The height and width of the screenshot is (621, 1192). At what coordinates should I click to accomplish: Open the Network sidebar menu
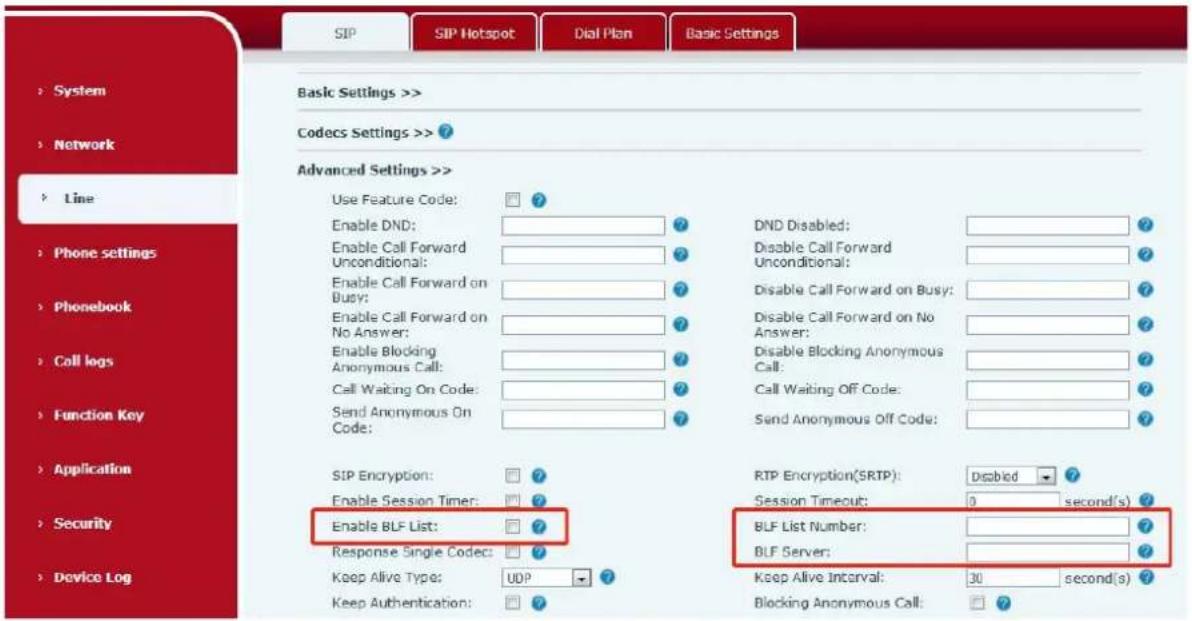[x=84, y=144]
